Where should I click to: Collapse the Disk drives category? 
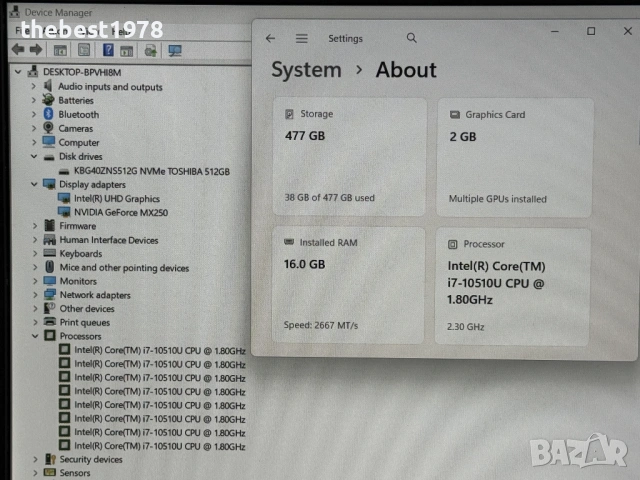pyautogui.click(x=34, y=157)
